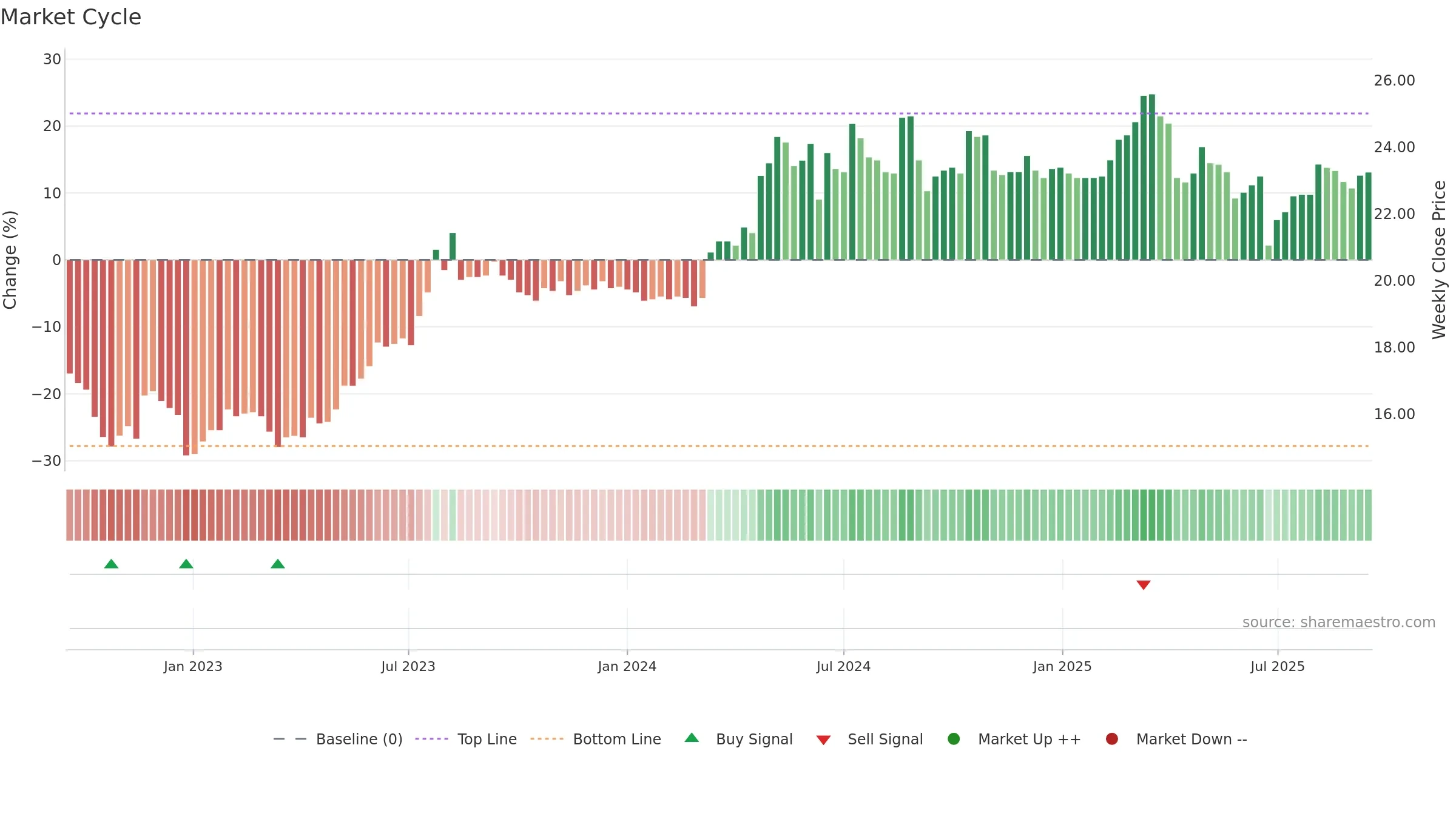Select the third buy signal marker after Jan 2023
This screenshot has width=1456, height=819.
pos(278,564)
